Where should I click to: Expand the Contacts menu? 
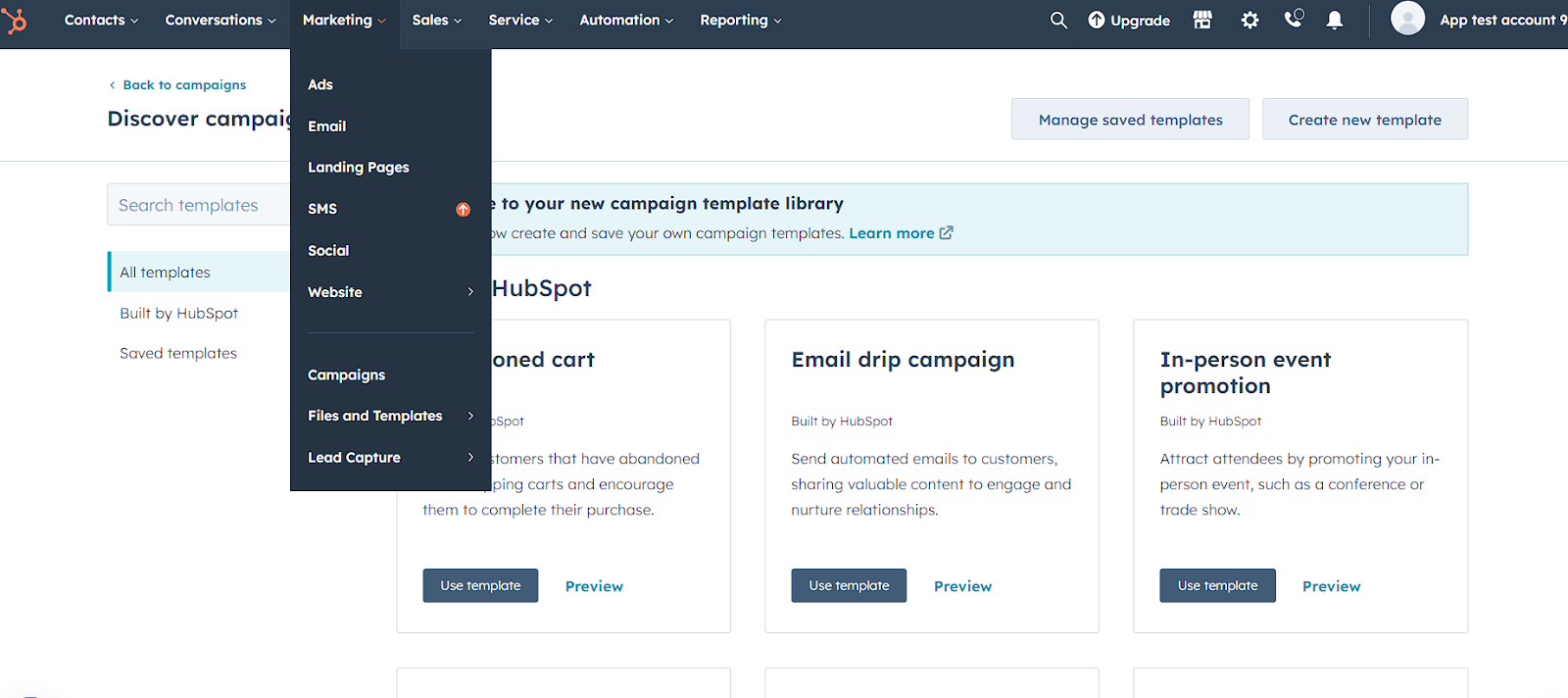tap(101, 20)
